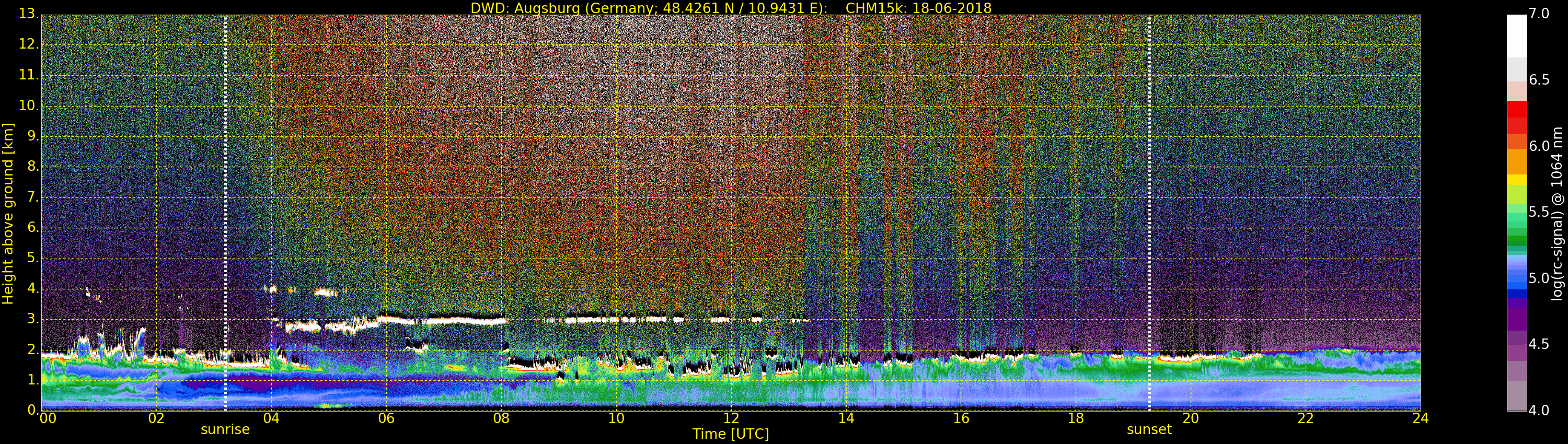
Task: Click the white sunrise dotted vertical line
Action: [x=225, y=213]
